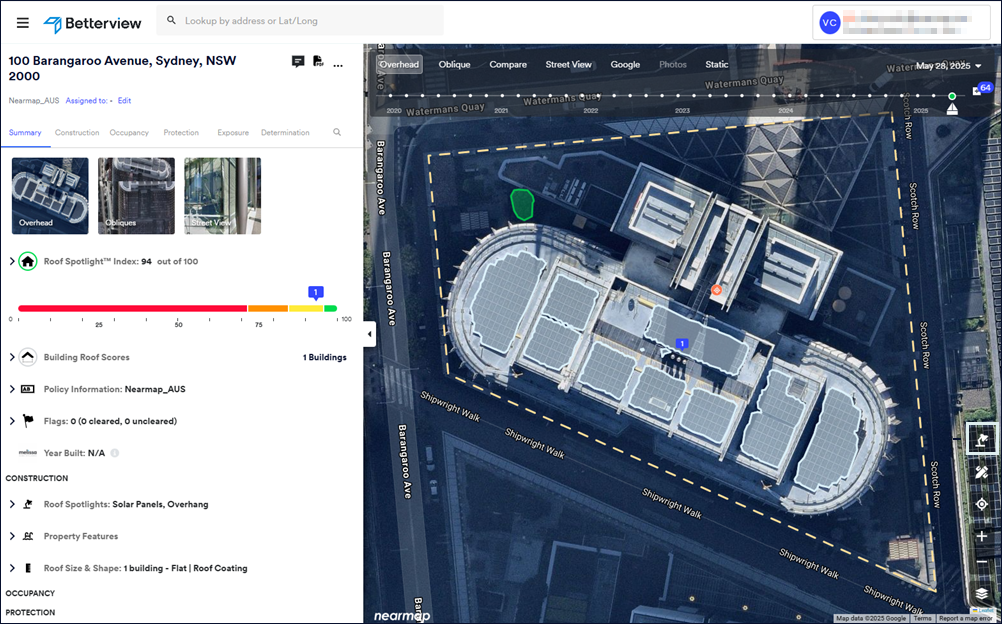This screenshot has height=624, width=1002.
Task: Open the Street View image thumbnail
Action: 222,196
